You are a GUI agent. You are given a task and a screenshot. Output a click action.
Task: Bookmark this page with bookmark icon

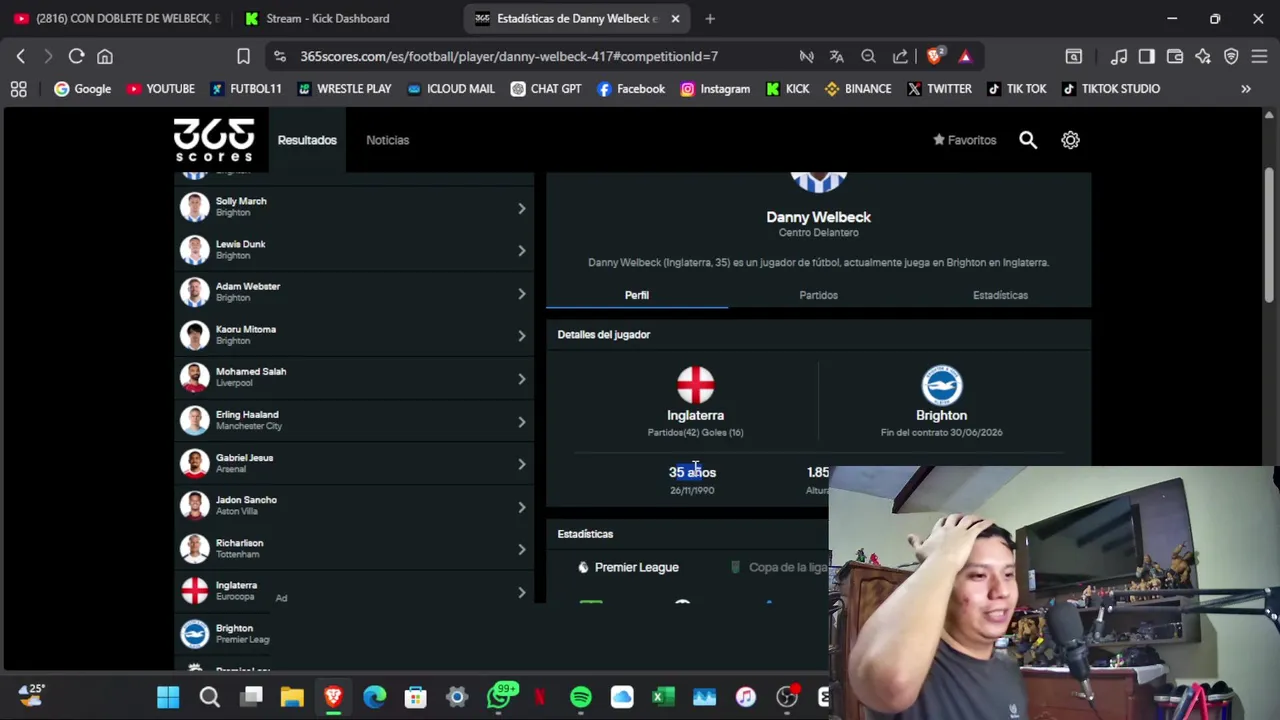pos(243,56)
